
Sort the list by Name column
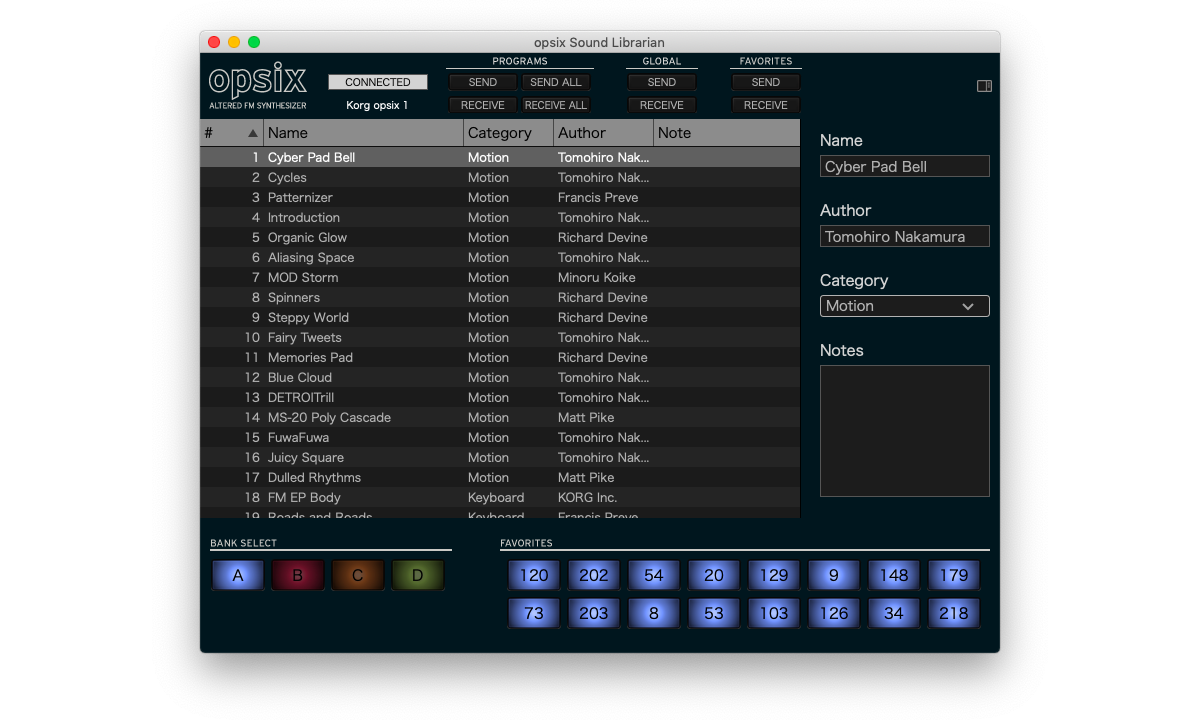(x=364, y=133)
